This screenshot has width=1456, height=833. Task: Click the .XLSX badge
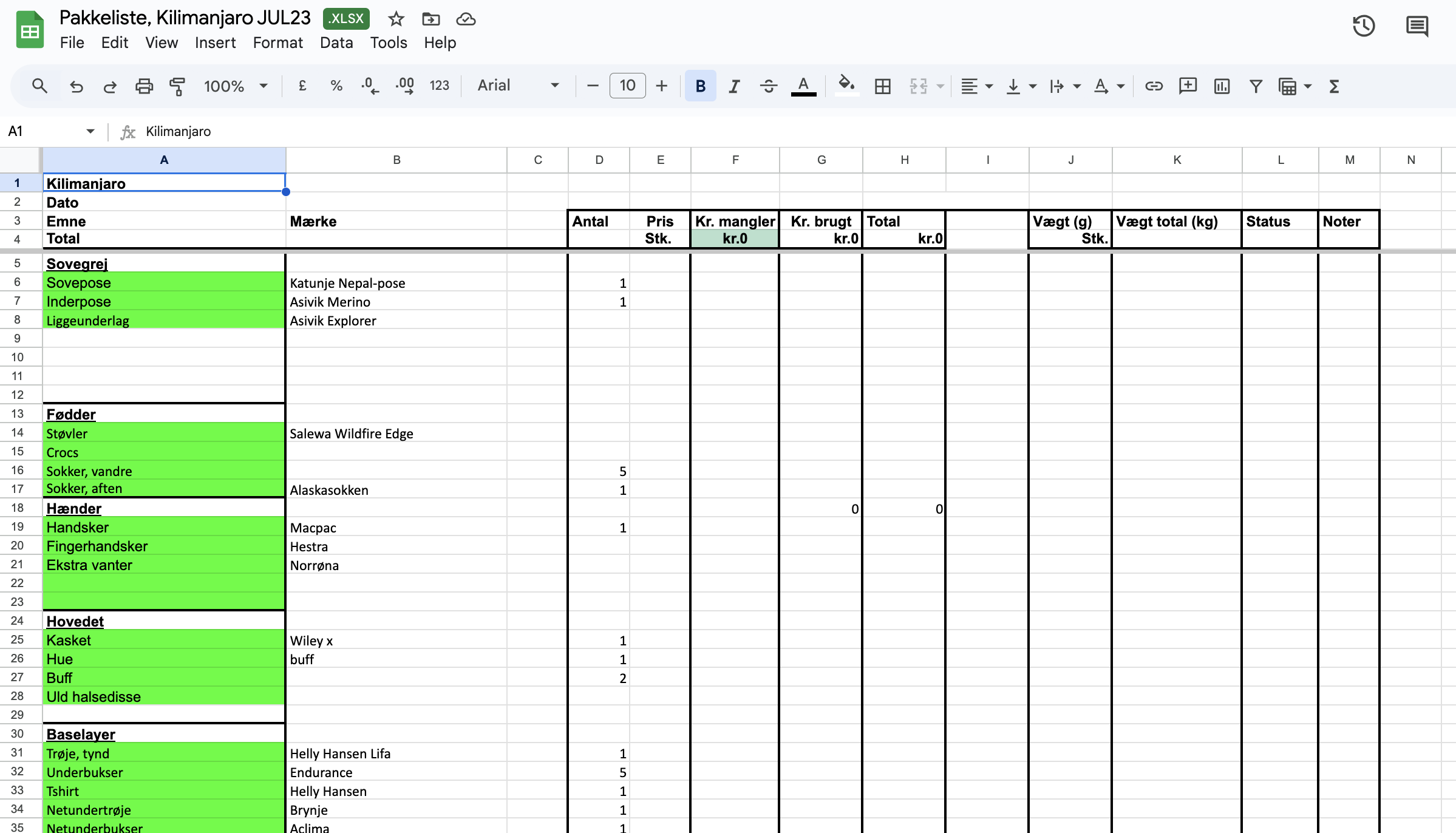(346, 19)
